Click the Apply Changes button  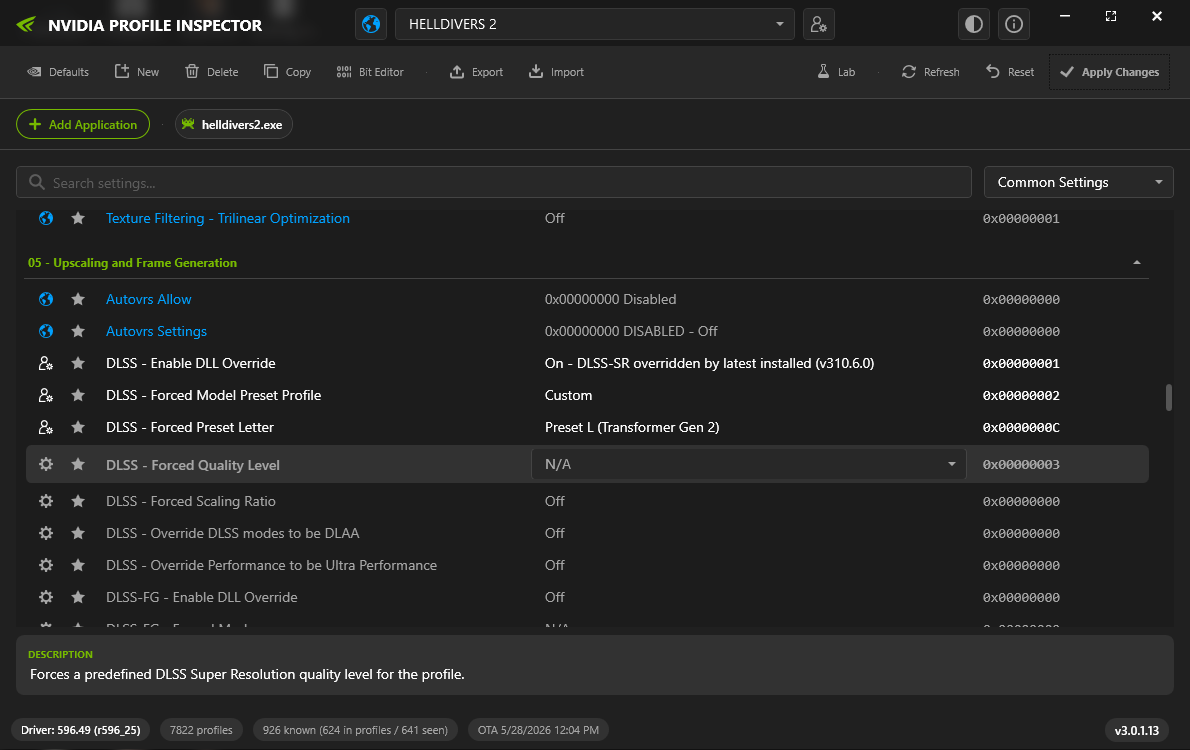tap(1109, 72)
